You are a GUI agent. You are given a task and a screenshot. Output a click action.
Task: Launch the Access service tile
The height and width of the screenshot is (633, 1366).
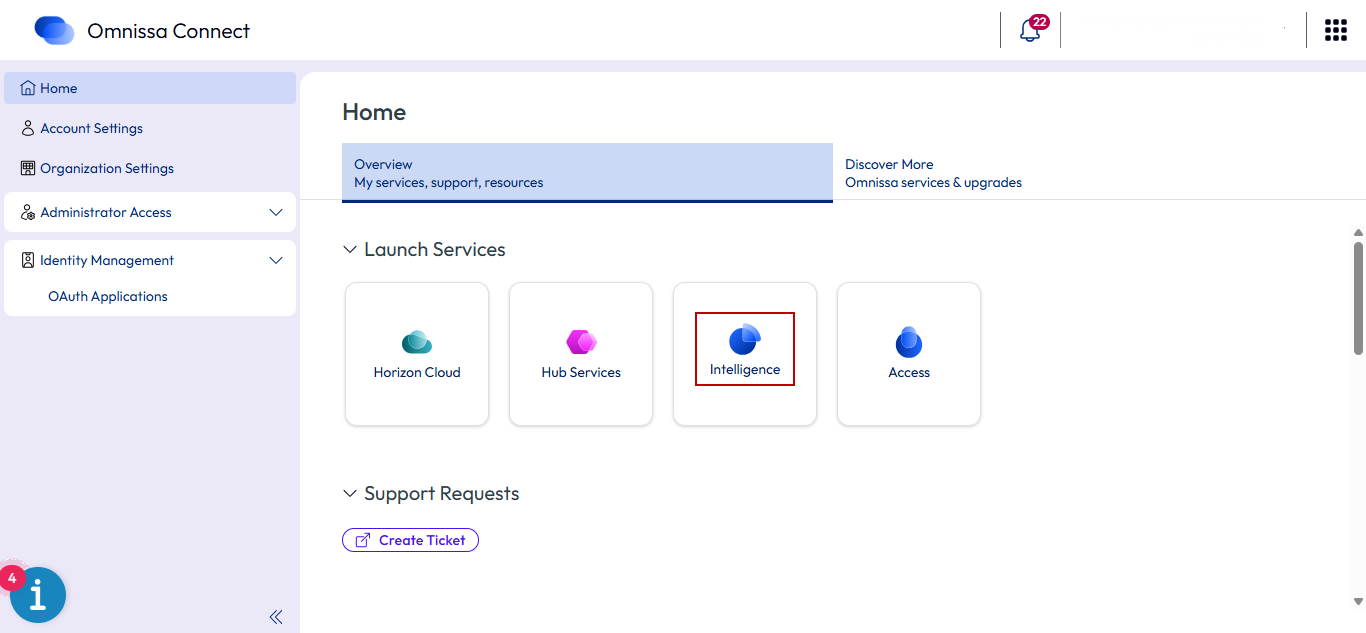(x=909, y=354)
